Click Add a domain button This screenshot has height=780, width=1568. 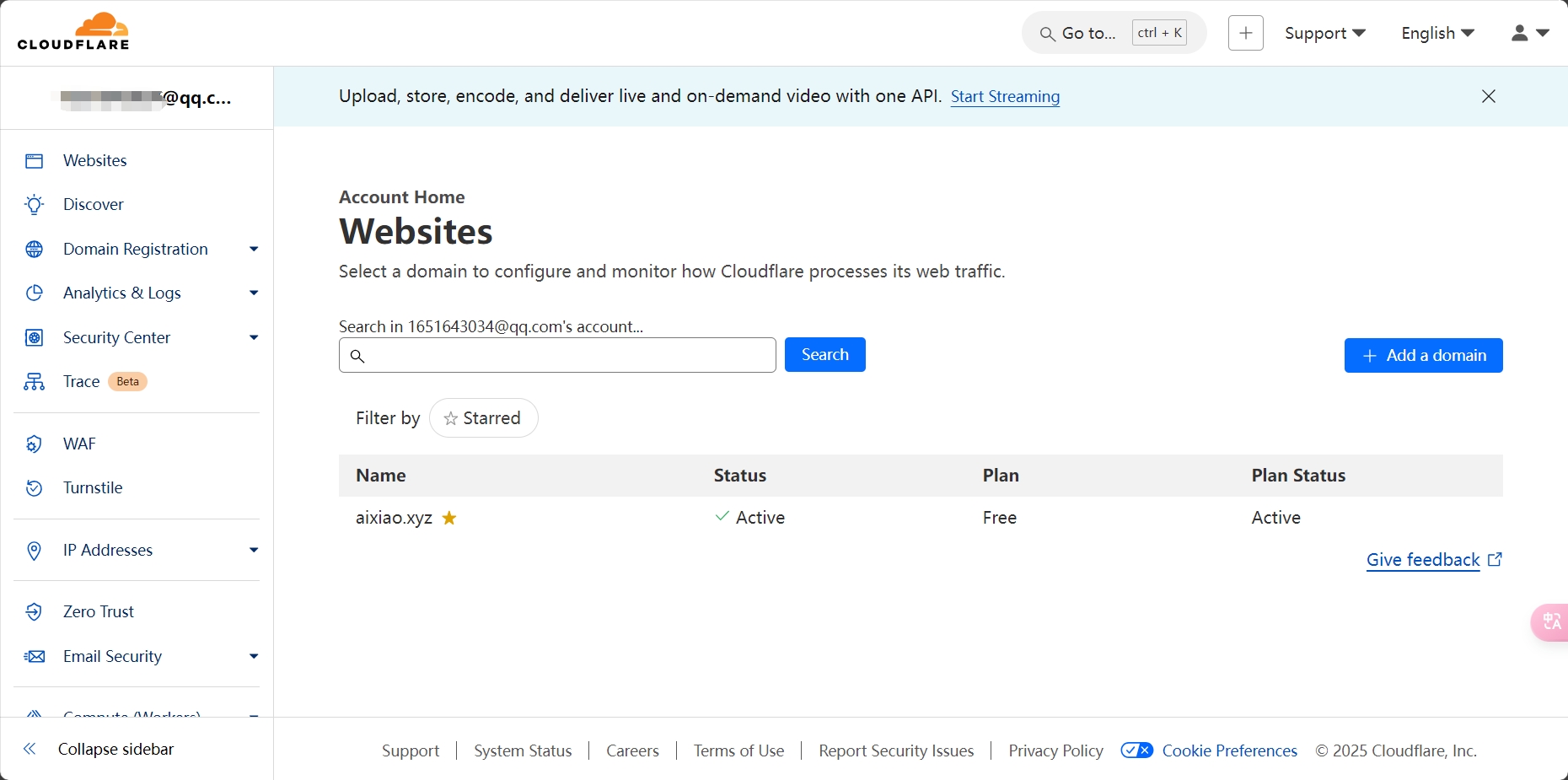[x=1424, y=356]
